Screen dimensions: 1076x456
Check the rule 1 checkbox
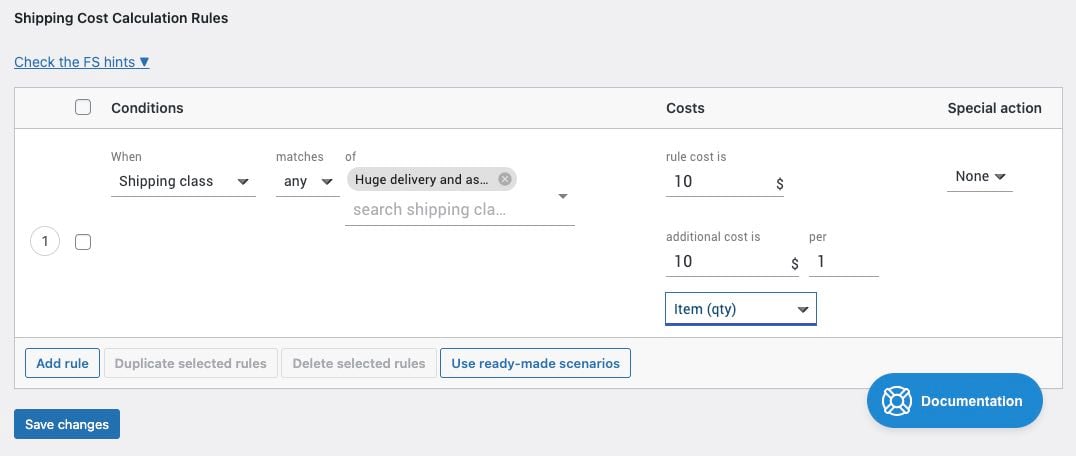[x=83, y=241]
